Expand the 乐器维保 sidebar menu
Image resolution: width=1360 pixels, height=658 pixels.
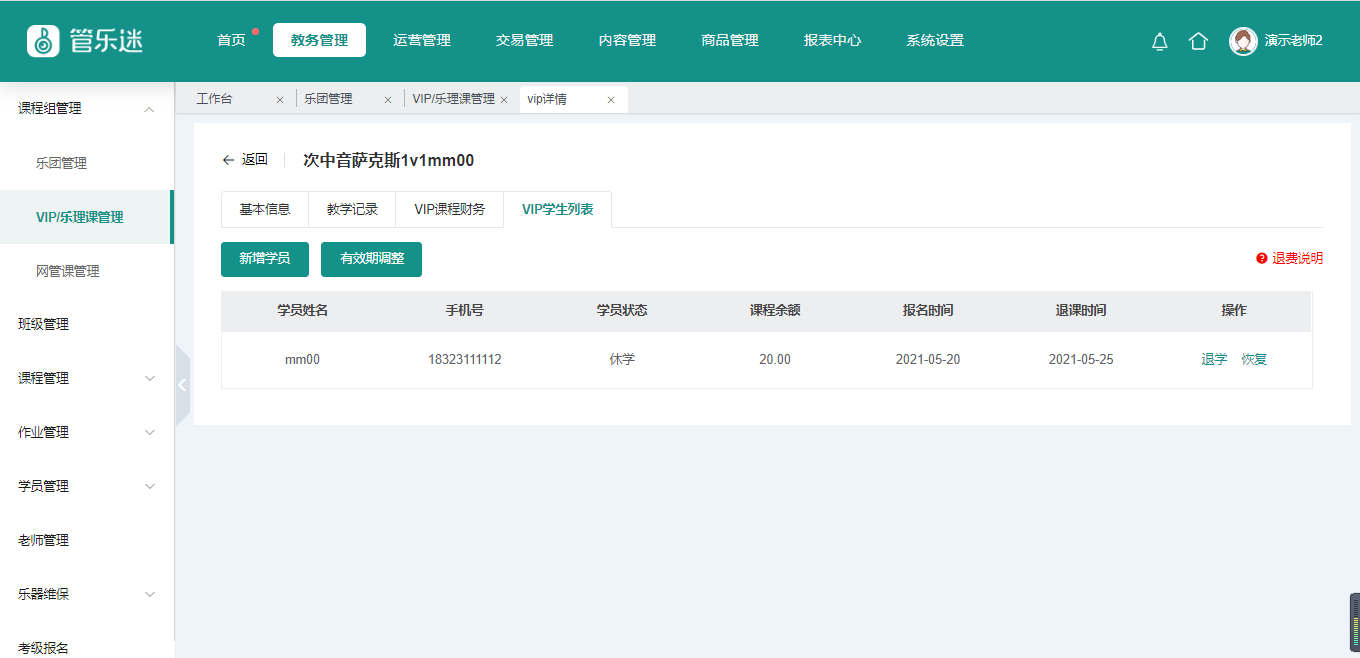coord(150,595)
